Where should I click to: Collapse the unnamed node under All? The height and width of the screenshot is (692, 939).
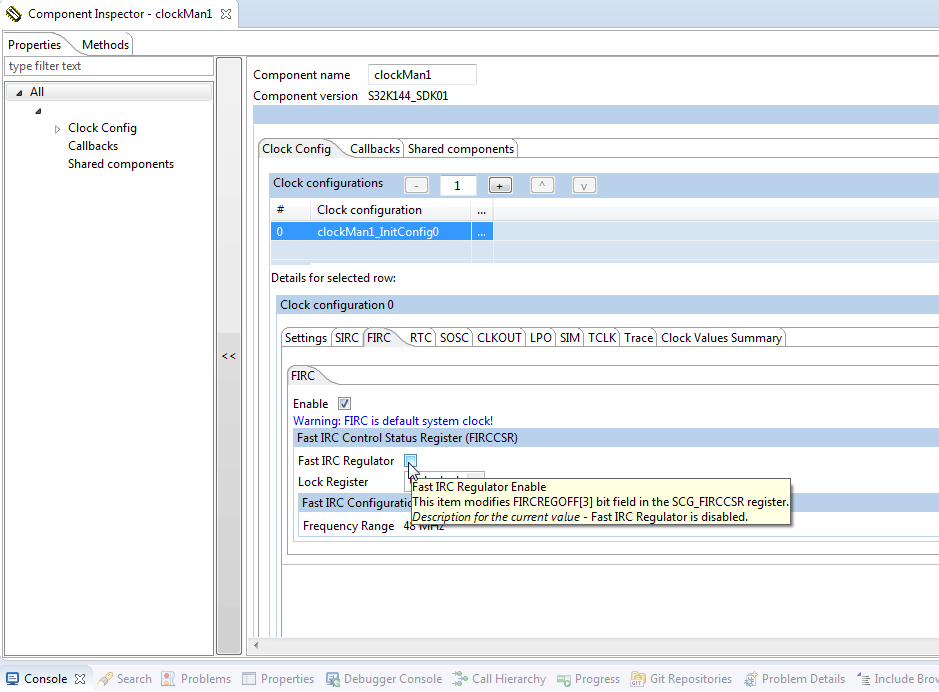coord(38,111)
